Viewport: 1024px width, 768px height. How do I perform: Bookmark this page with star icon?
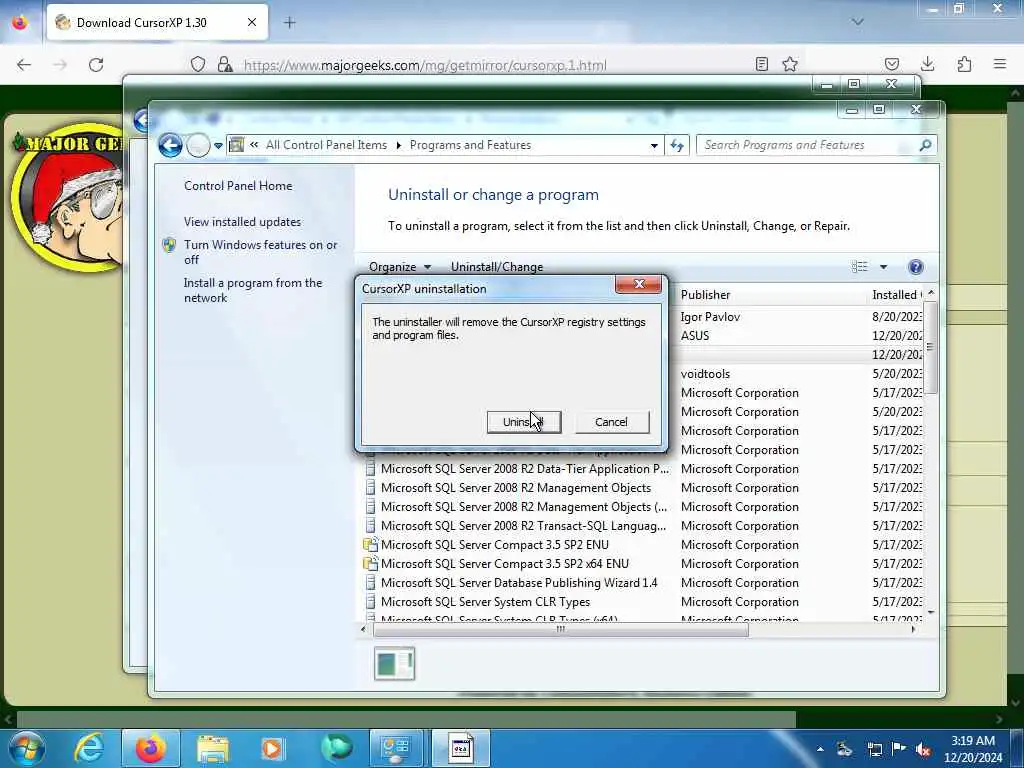(x=790, y=64)
